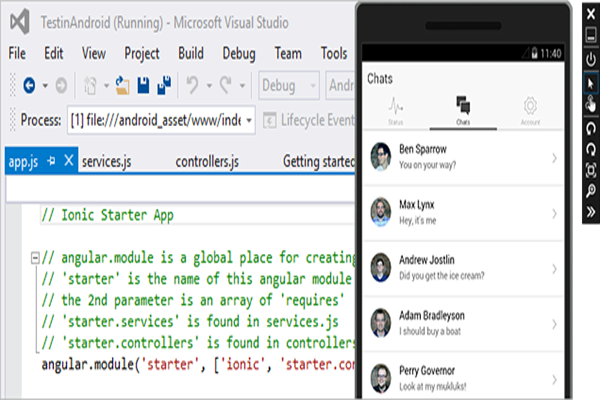Collapse the comment block outlining toggle

[x=35, y=258]
